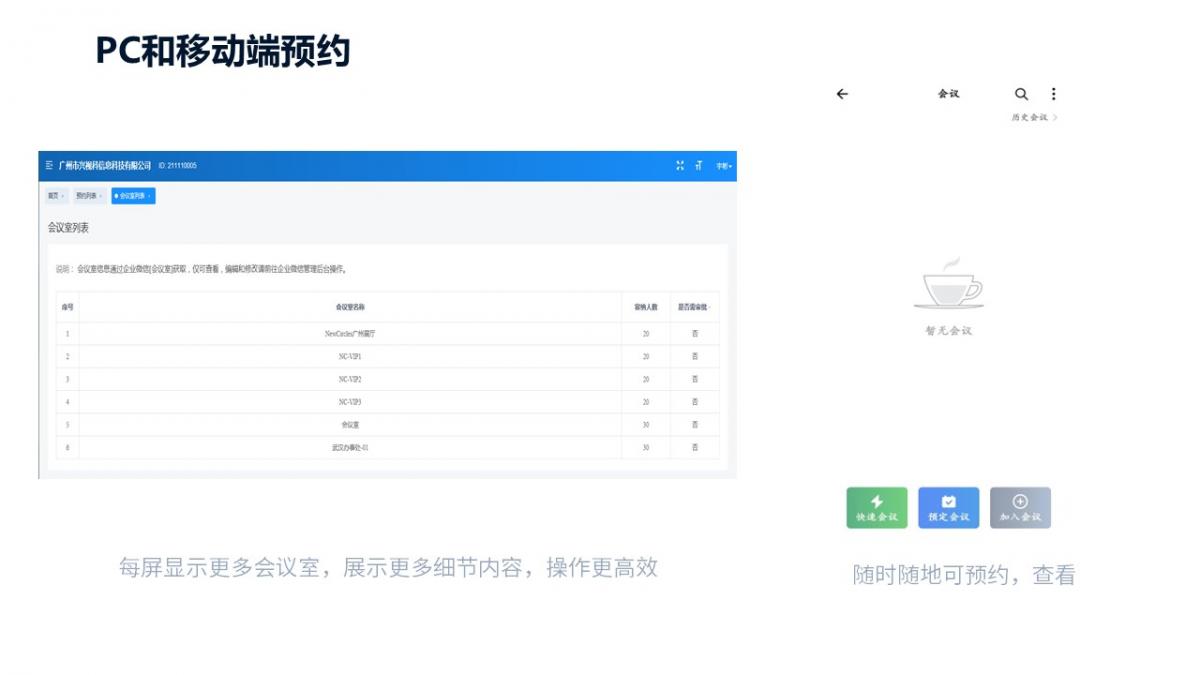Click the NC-VIP2 meeting room row
This screenshot has width=1200, height=675.
[349, 380]
